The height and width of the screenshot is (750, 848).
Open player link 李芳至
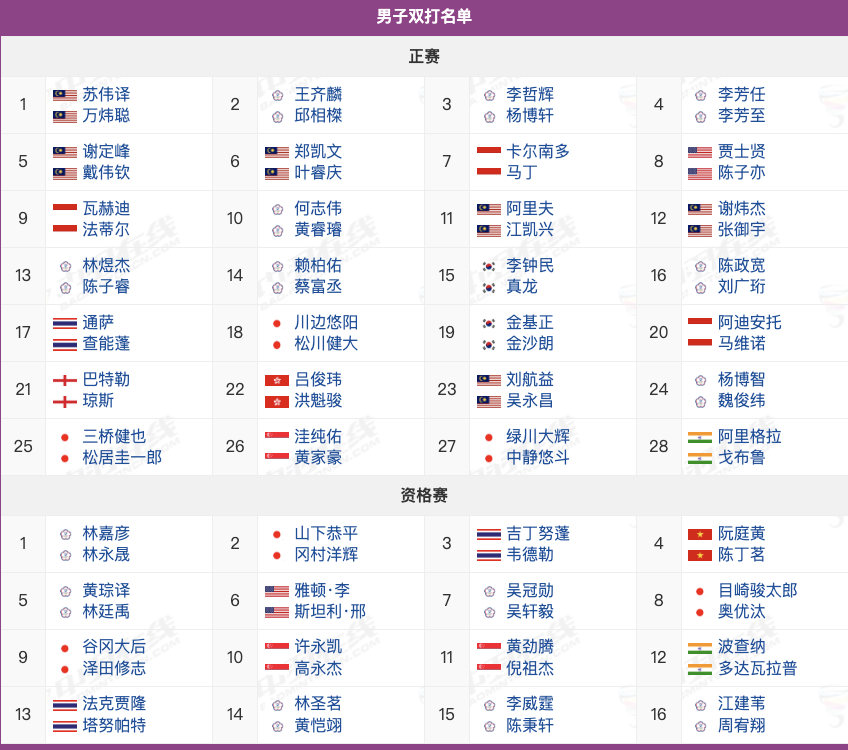741,116
